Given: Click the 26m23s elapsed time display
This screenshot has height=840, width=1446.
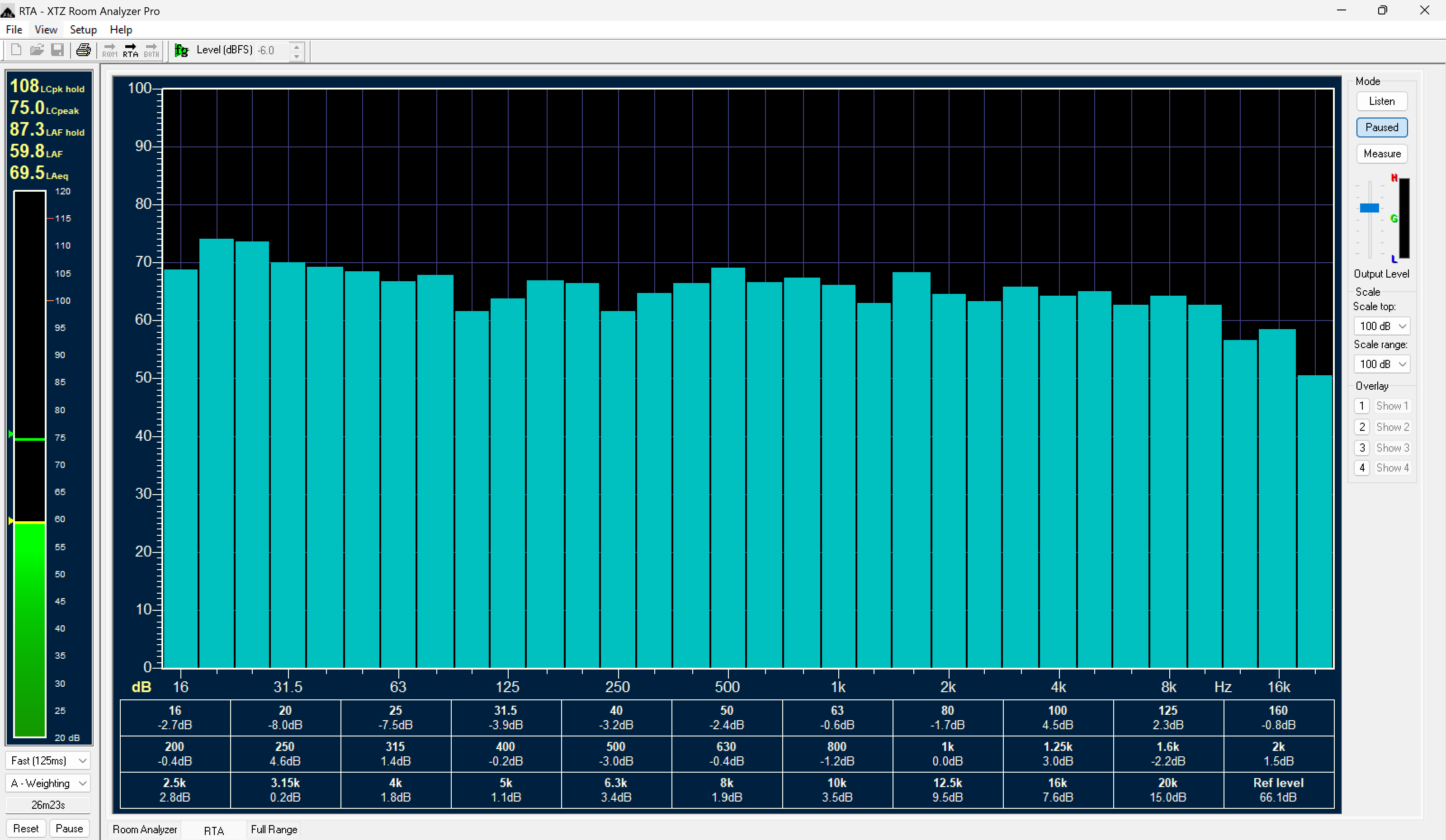Looking at the screenshot, I should click(48, 805).
